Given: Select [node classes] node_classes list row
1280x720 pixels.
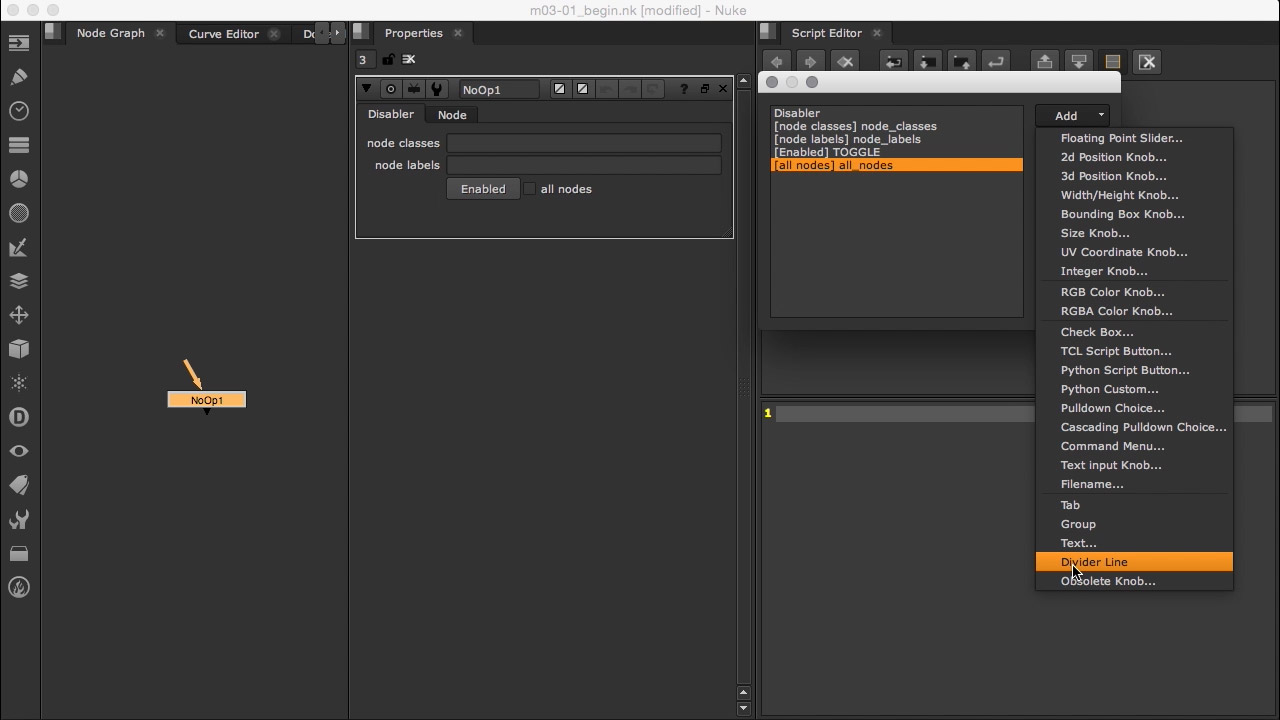Looking at the screenshot, I should pos(897,126).
